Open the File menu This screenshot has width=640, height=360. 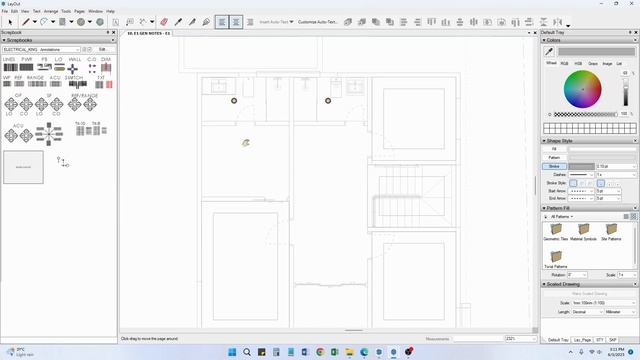point(5,11)
